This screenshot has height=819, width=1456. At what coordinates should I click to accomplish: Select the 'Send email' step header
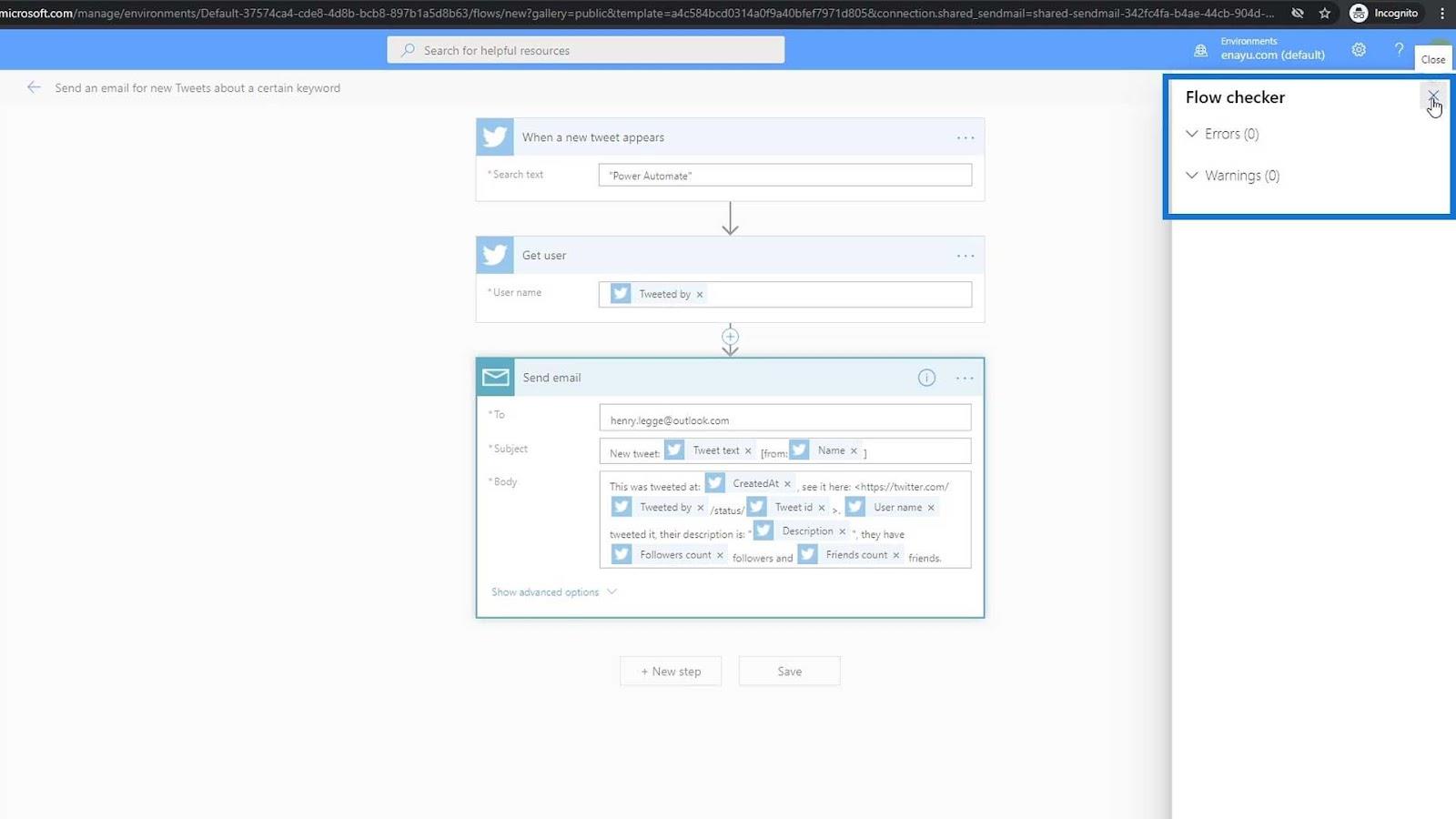pyautogui.click(x=730, y=378)
